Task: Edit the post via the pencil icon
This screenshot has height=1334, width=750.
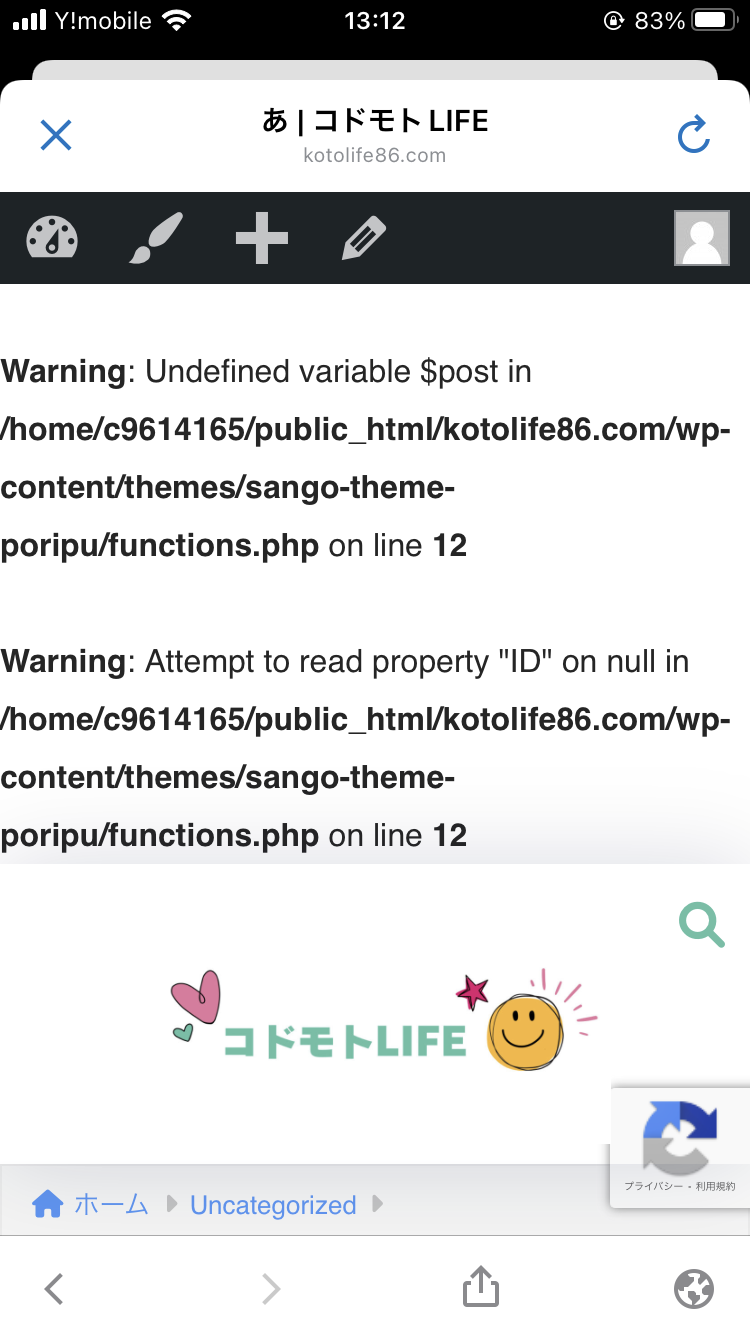Action: tap(365, 238)
